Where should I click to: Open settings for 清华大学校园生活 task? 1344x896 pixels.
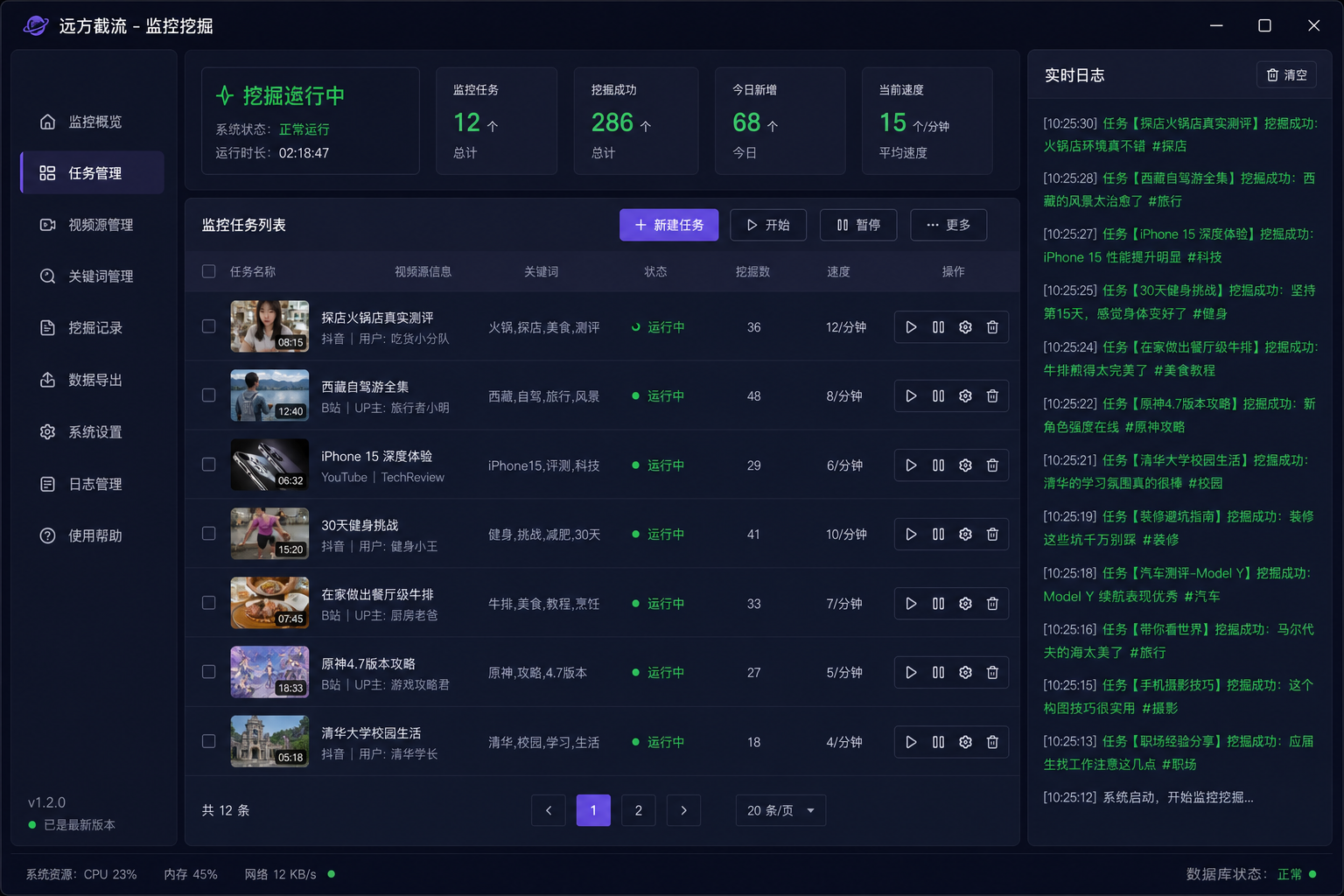coord(965,742)
